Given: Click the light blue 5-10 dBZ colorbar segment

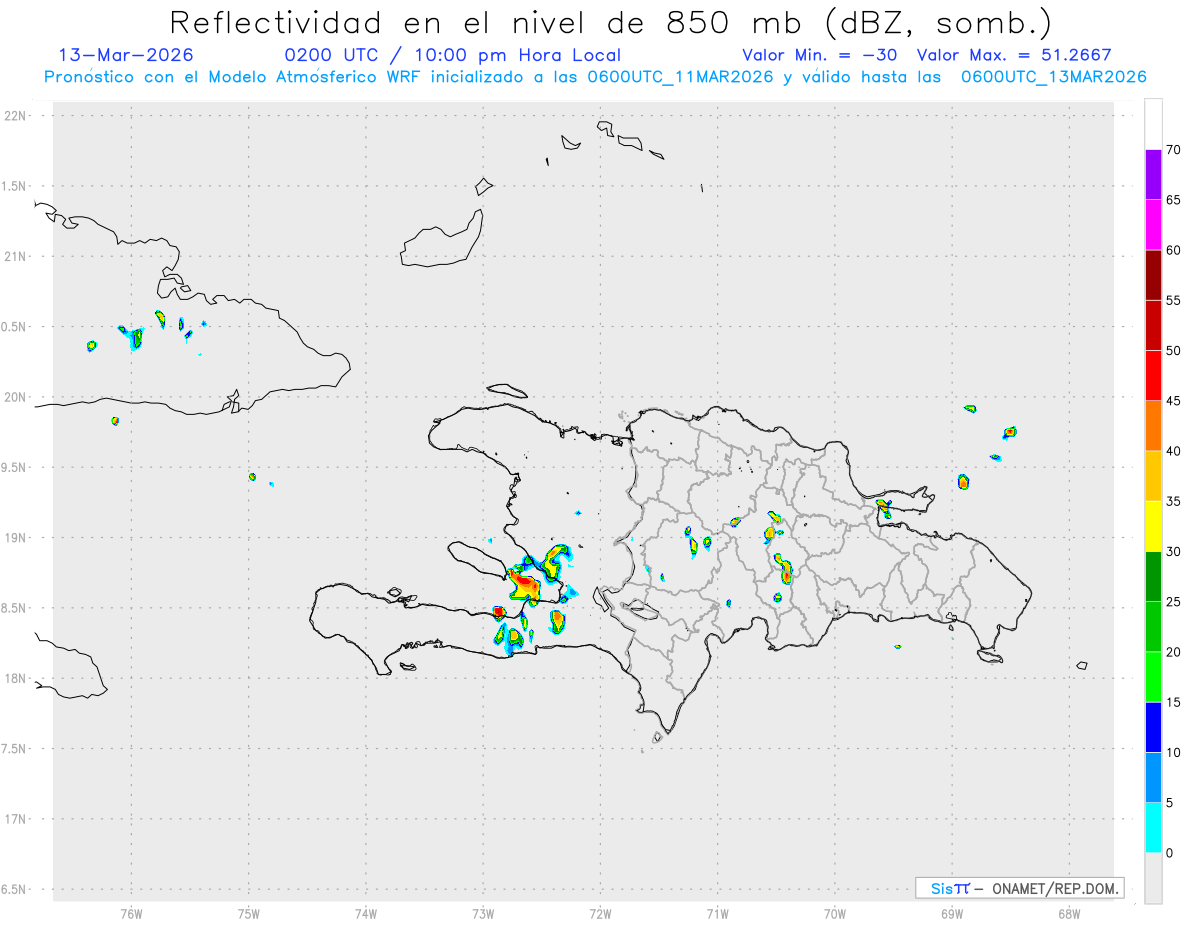Looking at the screenshot, I should [1153, 777].
